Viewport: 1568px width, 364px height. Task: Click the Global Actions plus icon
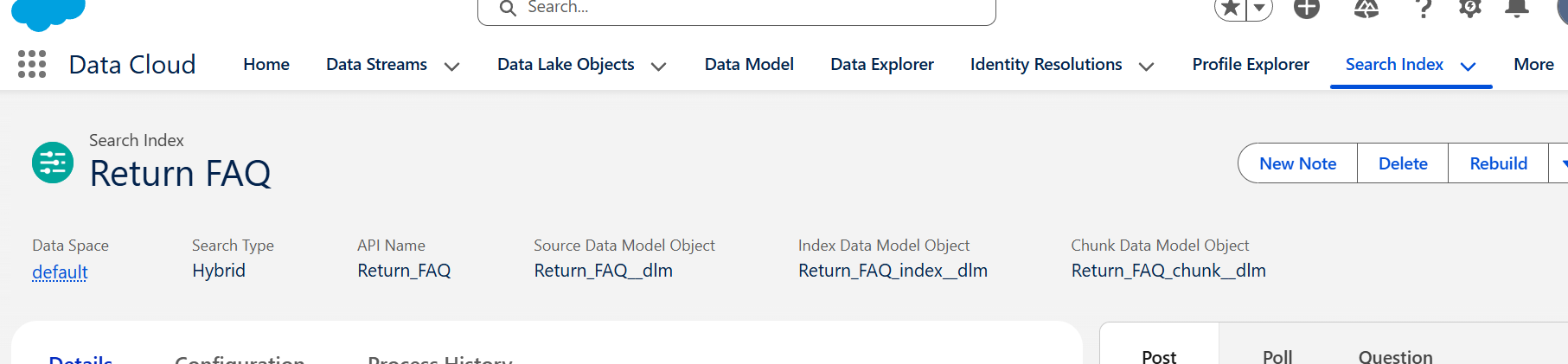[x=1307, y=9]
